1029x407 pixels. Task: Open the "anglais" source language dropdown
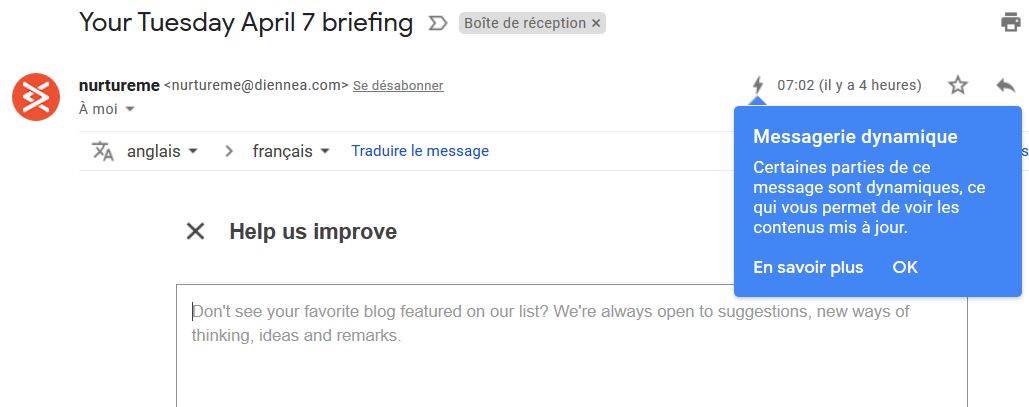162,151
